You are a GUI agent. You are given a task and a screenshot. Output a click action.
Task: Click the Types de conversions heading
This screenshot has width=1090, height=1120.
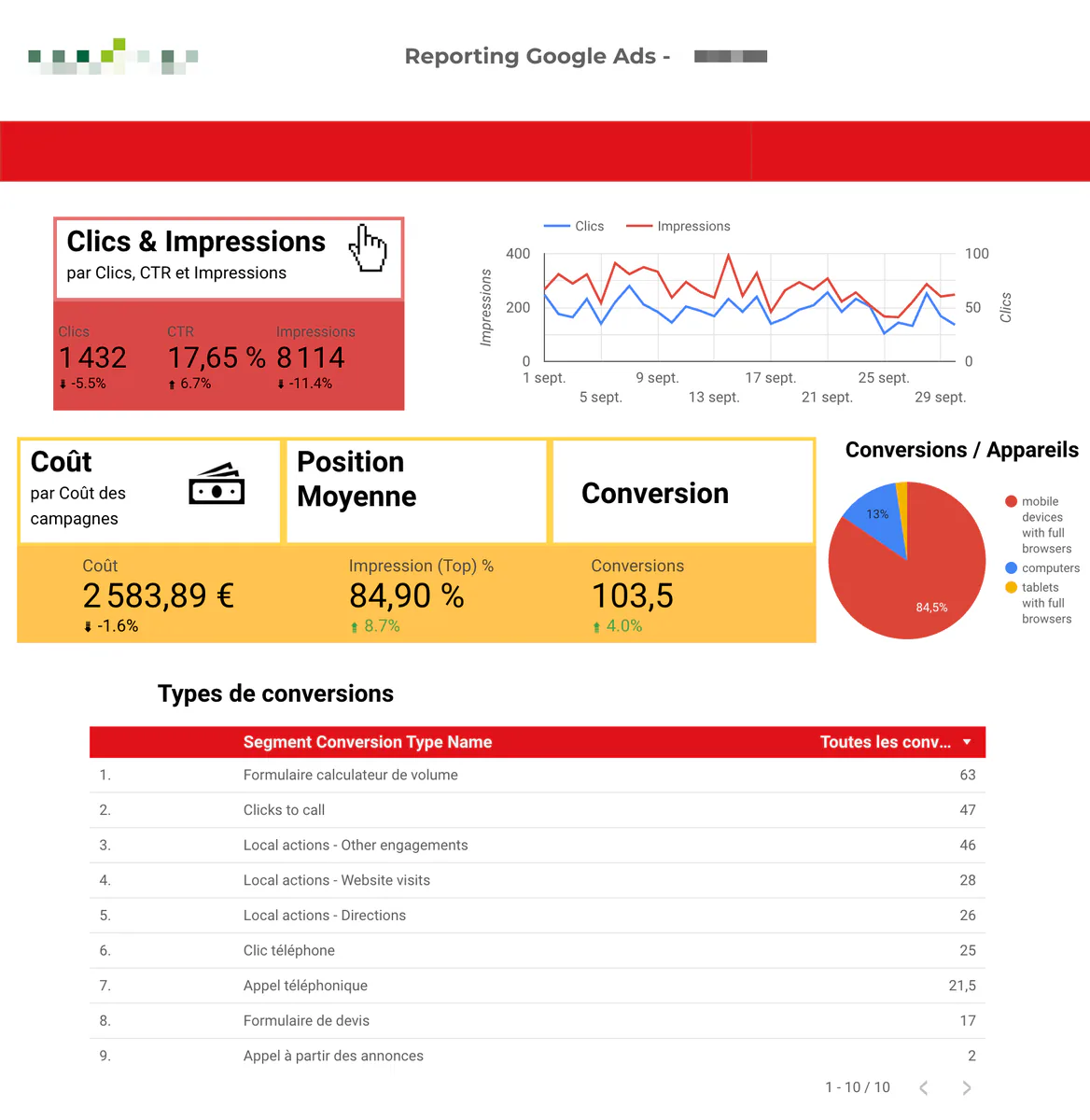pos(275,693)
